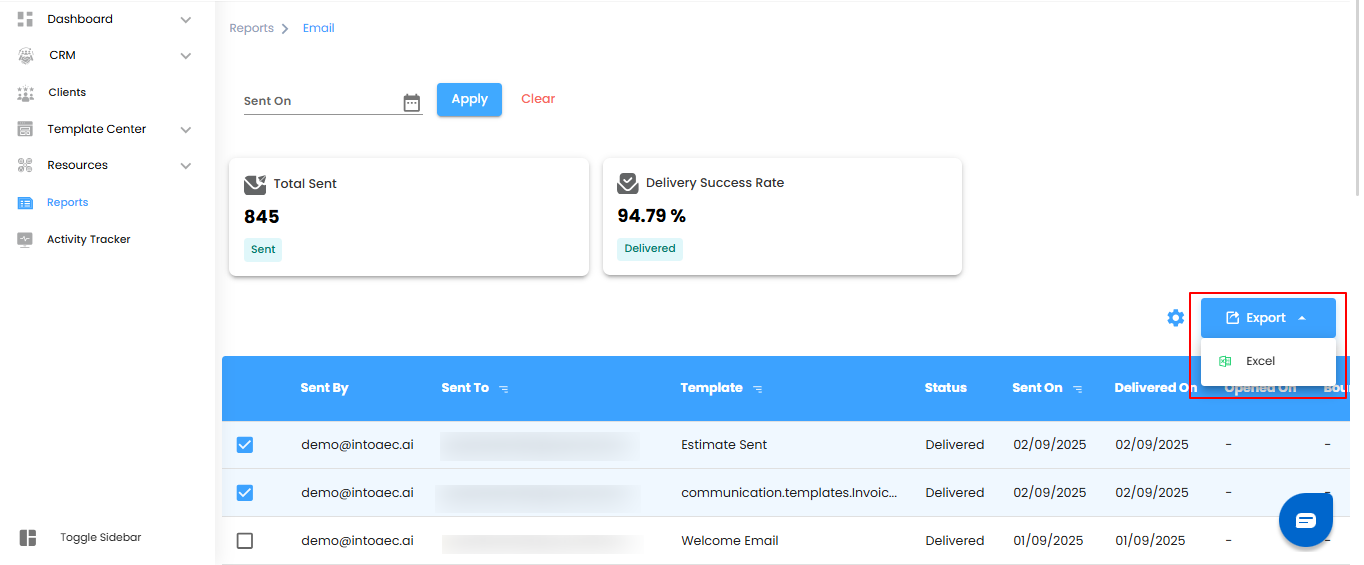Open the Dashboard menu item label

80,19
